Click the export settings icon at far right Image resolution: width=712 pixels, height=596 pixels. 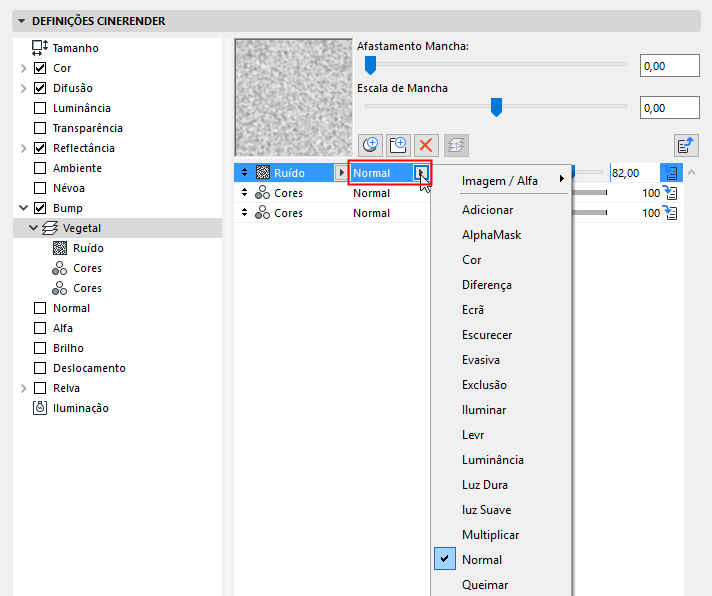click(686, 145)
